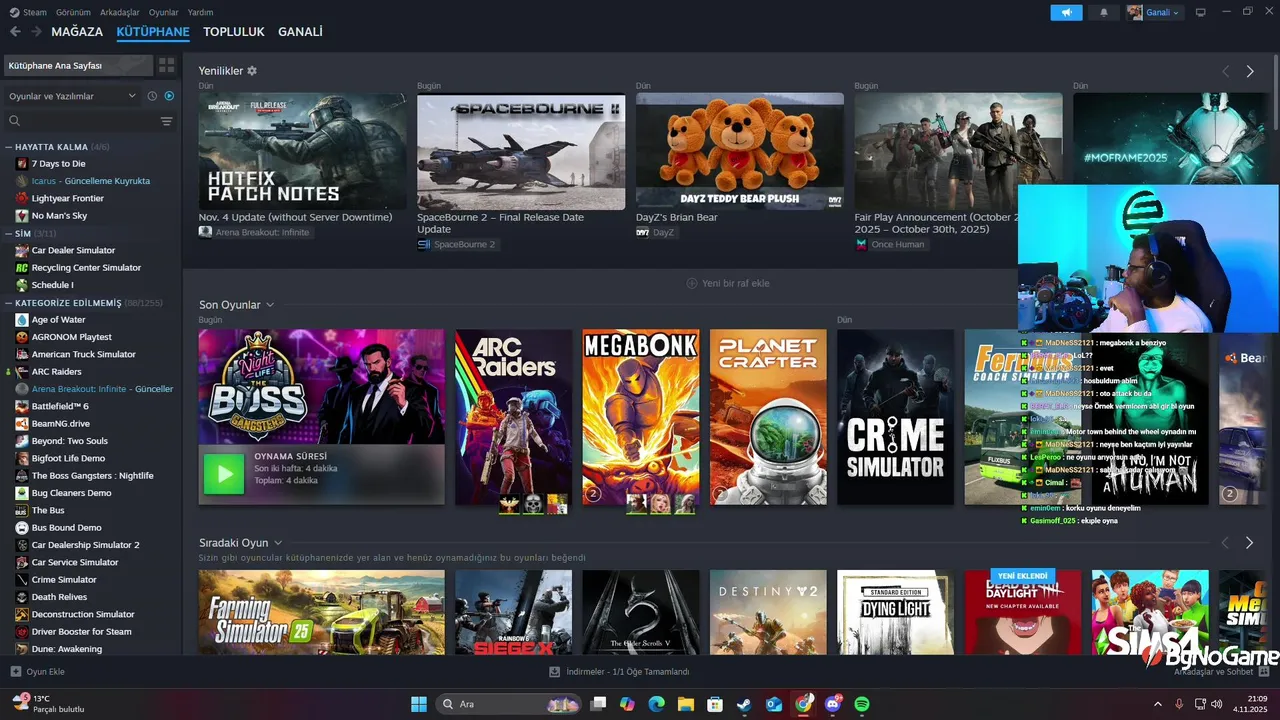
Task: Open the Görünüm menu
Action: coord(73,13)
